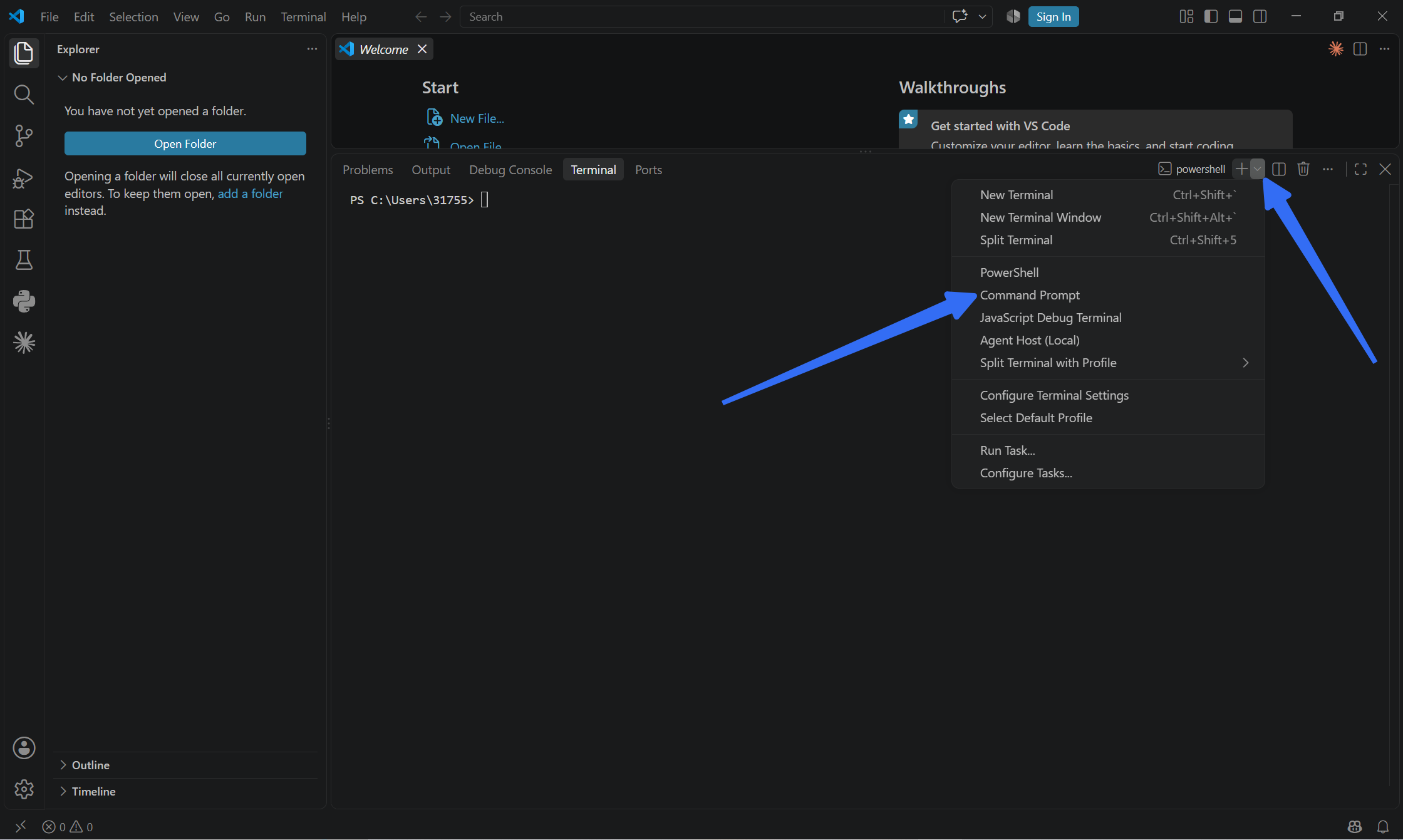Image resolution: width=1403 pixels, height=840 pixels.
Task: Split the terminal using panel icon
Action: coord(1279,169)
